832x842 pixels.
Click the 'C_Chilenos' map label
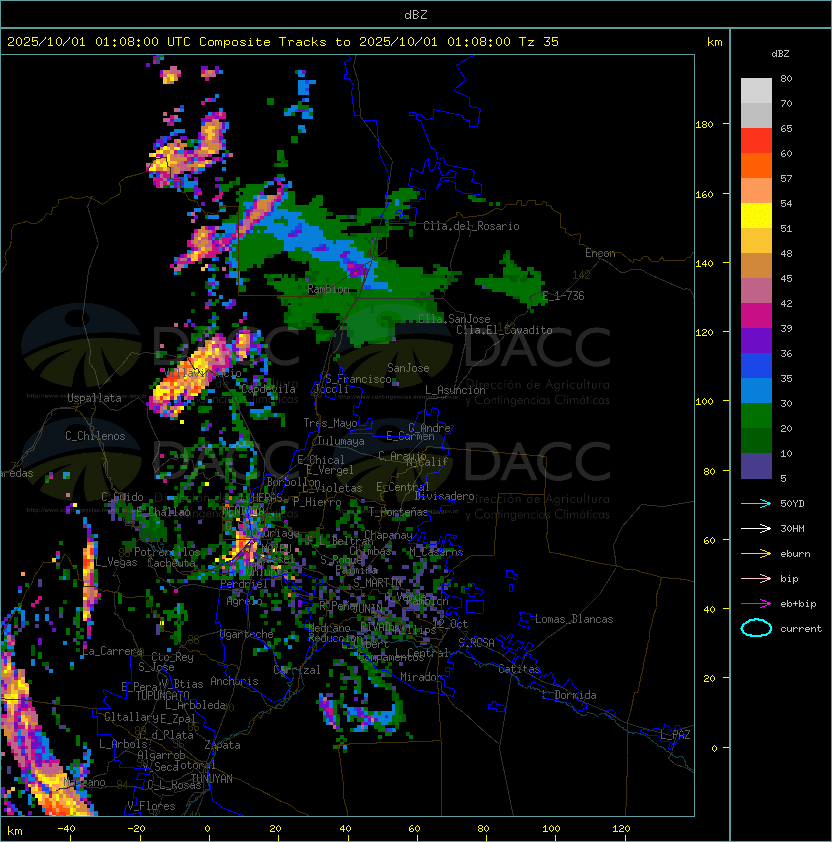coord(95,436)
